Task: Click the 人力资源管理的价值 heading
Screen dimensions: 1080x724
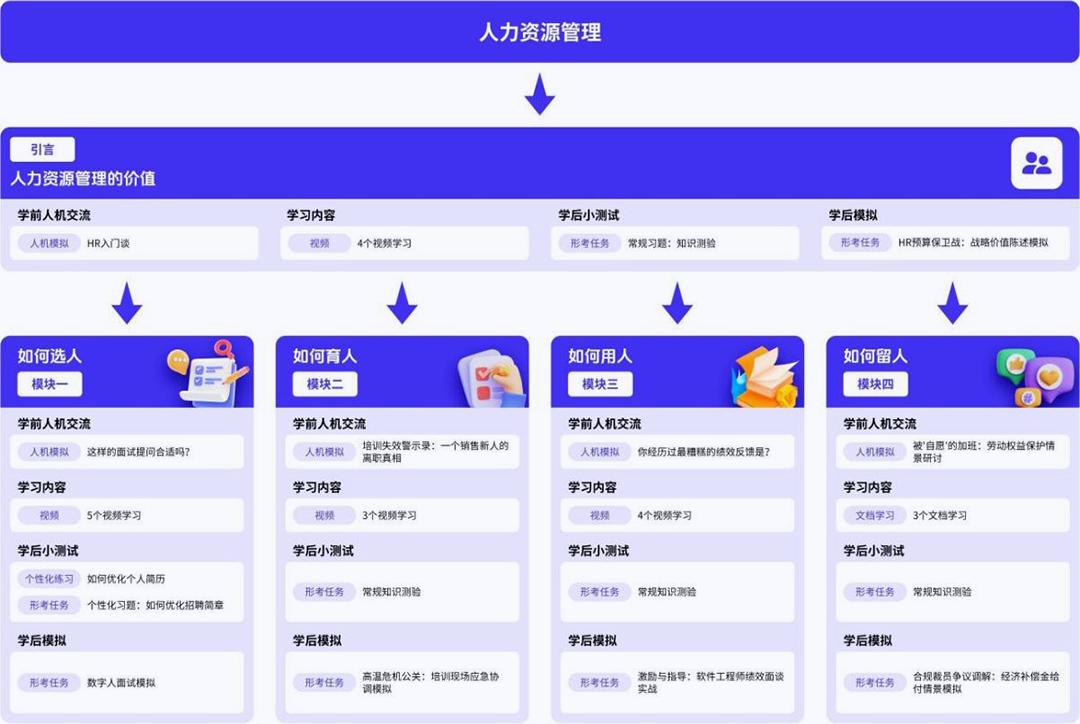Action: (x=83, y=178)
